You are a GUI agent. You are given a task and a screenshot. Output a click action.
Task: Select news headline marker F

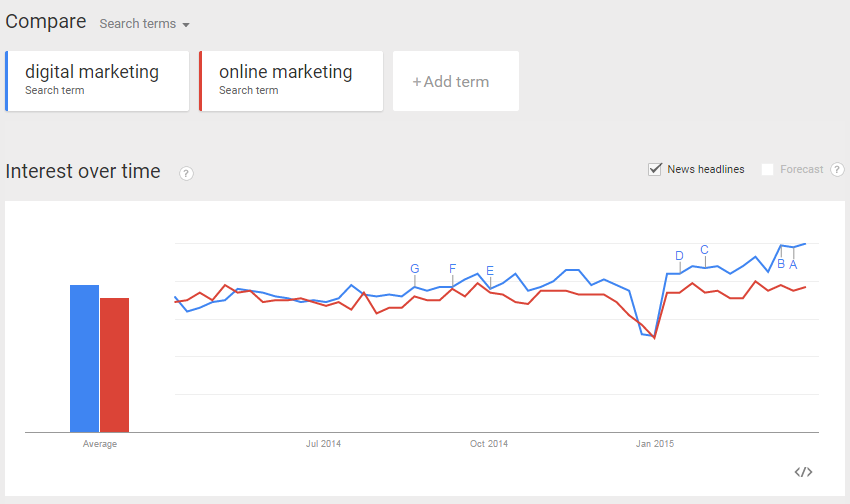click(453, 268)
